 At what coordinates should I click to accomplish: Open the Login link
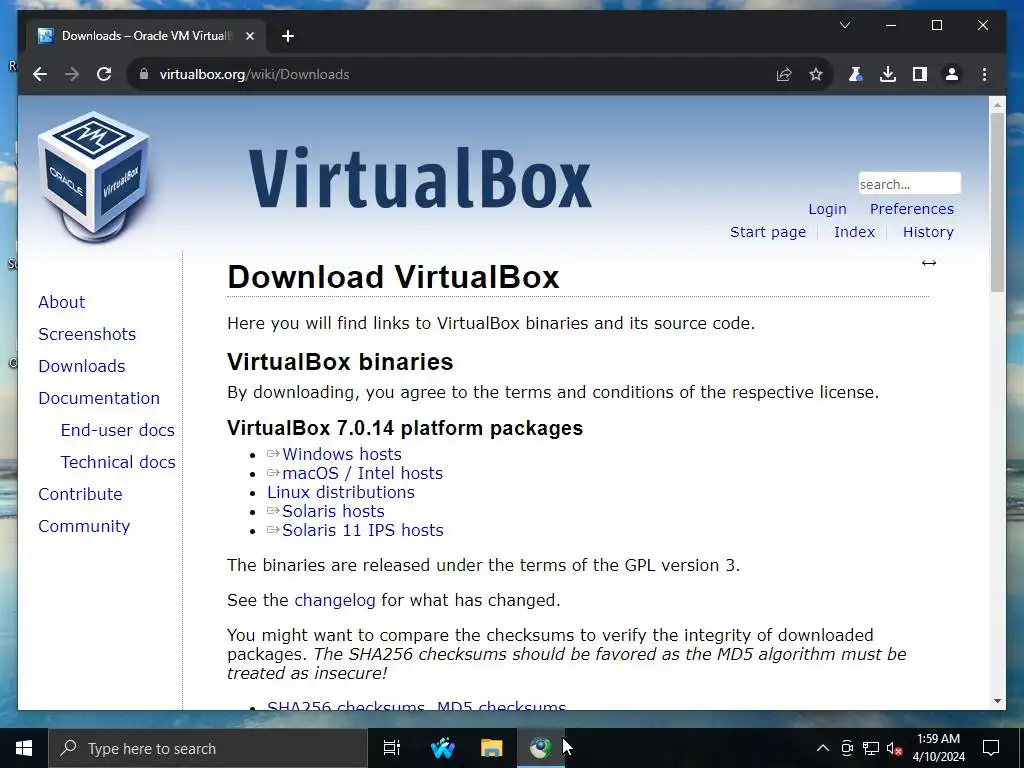point(827,209)
